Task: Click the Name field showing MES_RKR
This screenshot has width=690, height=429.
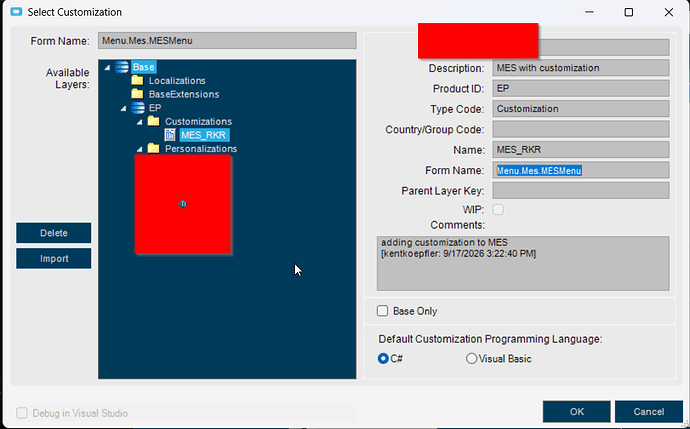Action: (x=581, y=150)
